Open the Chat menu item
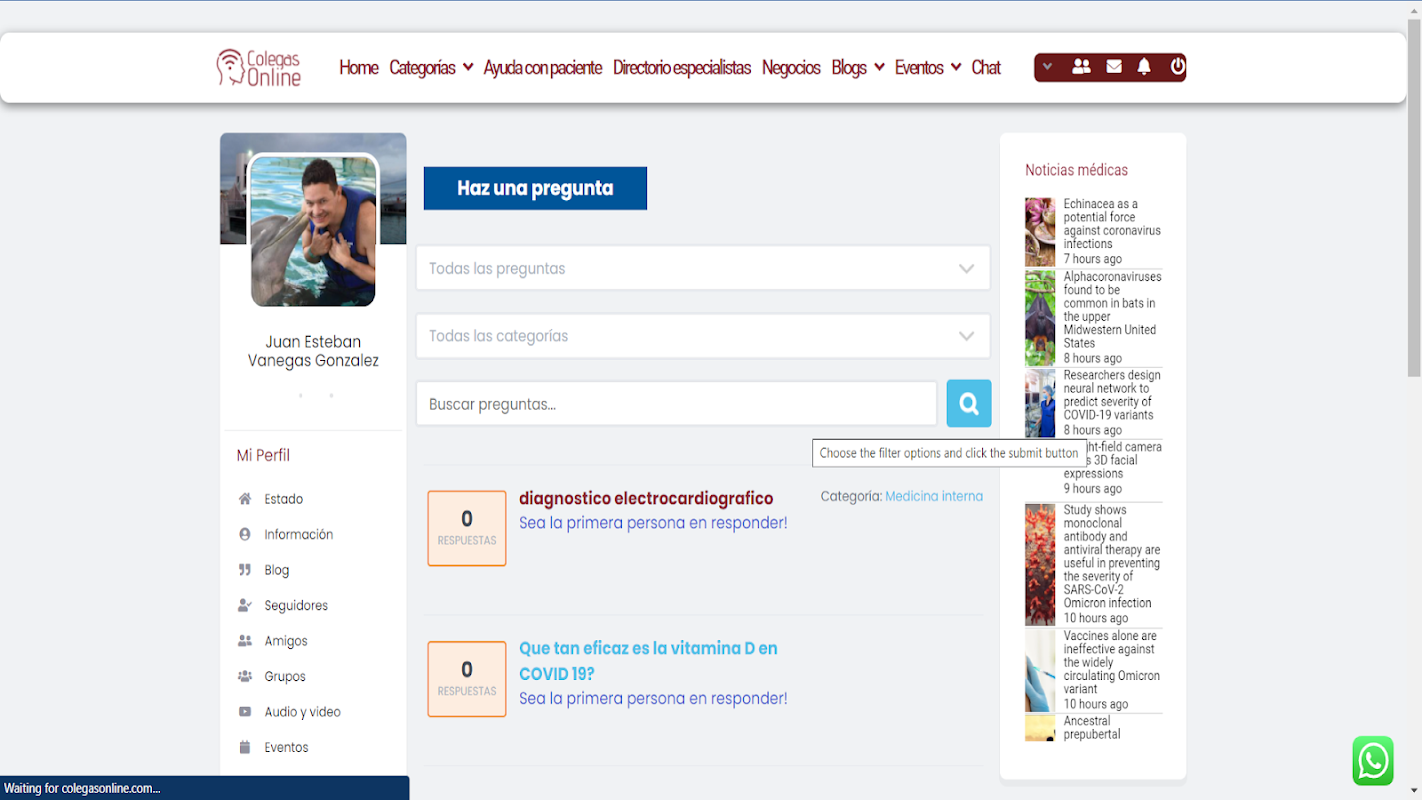 [986, 67]
